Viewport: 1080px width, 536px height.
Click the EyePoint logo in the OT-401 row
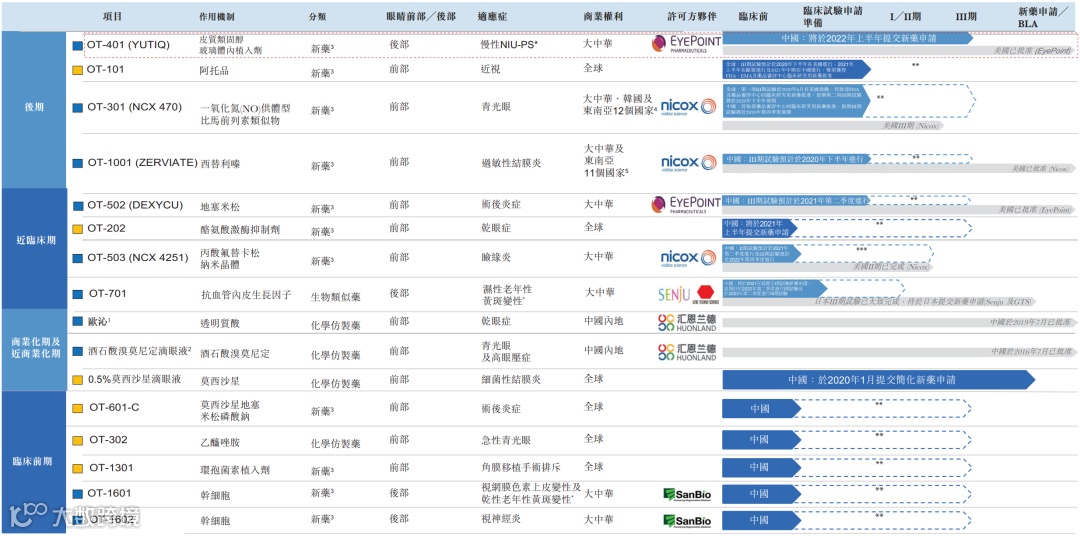pos(686,45)
